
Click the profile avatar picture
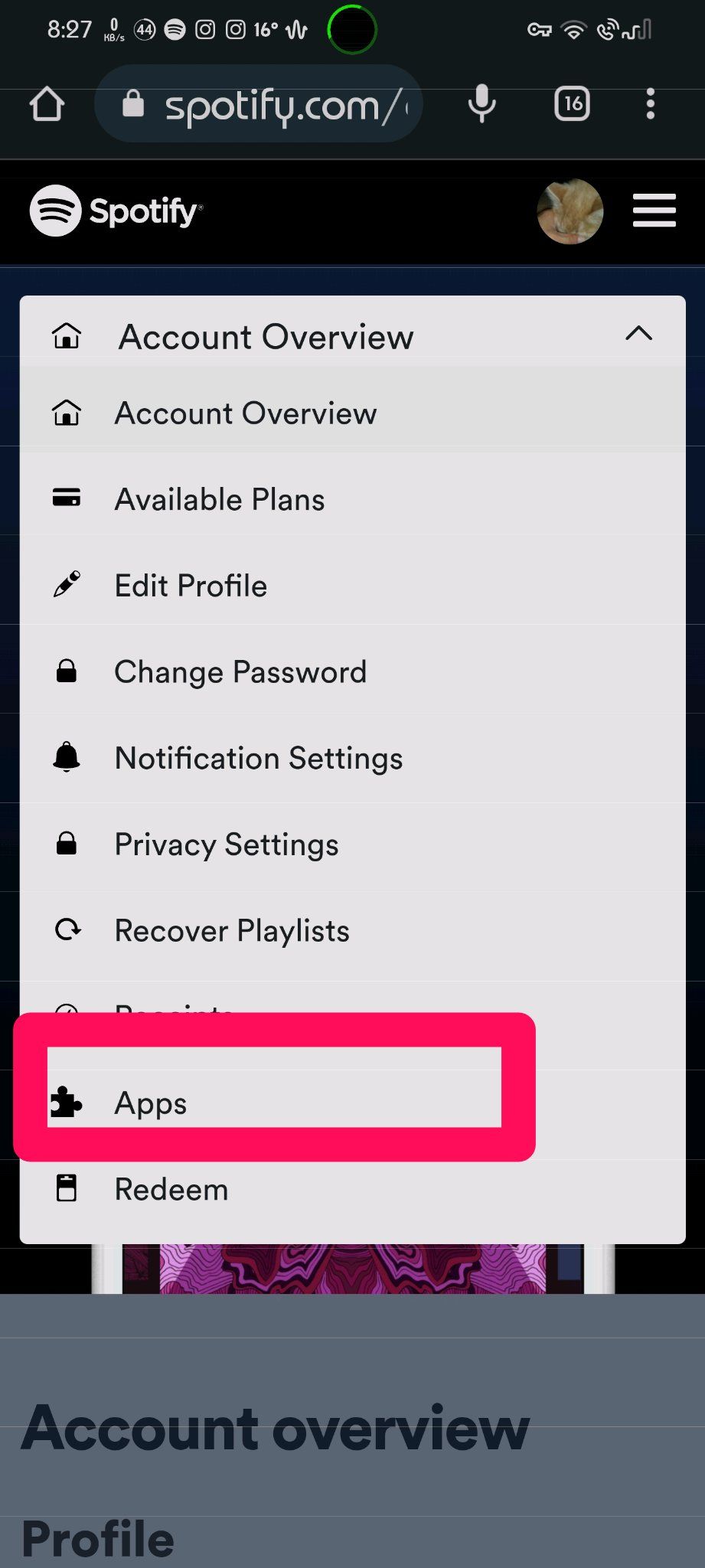570,211
